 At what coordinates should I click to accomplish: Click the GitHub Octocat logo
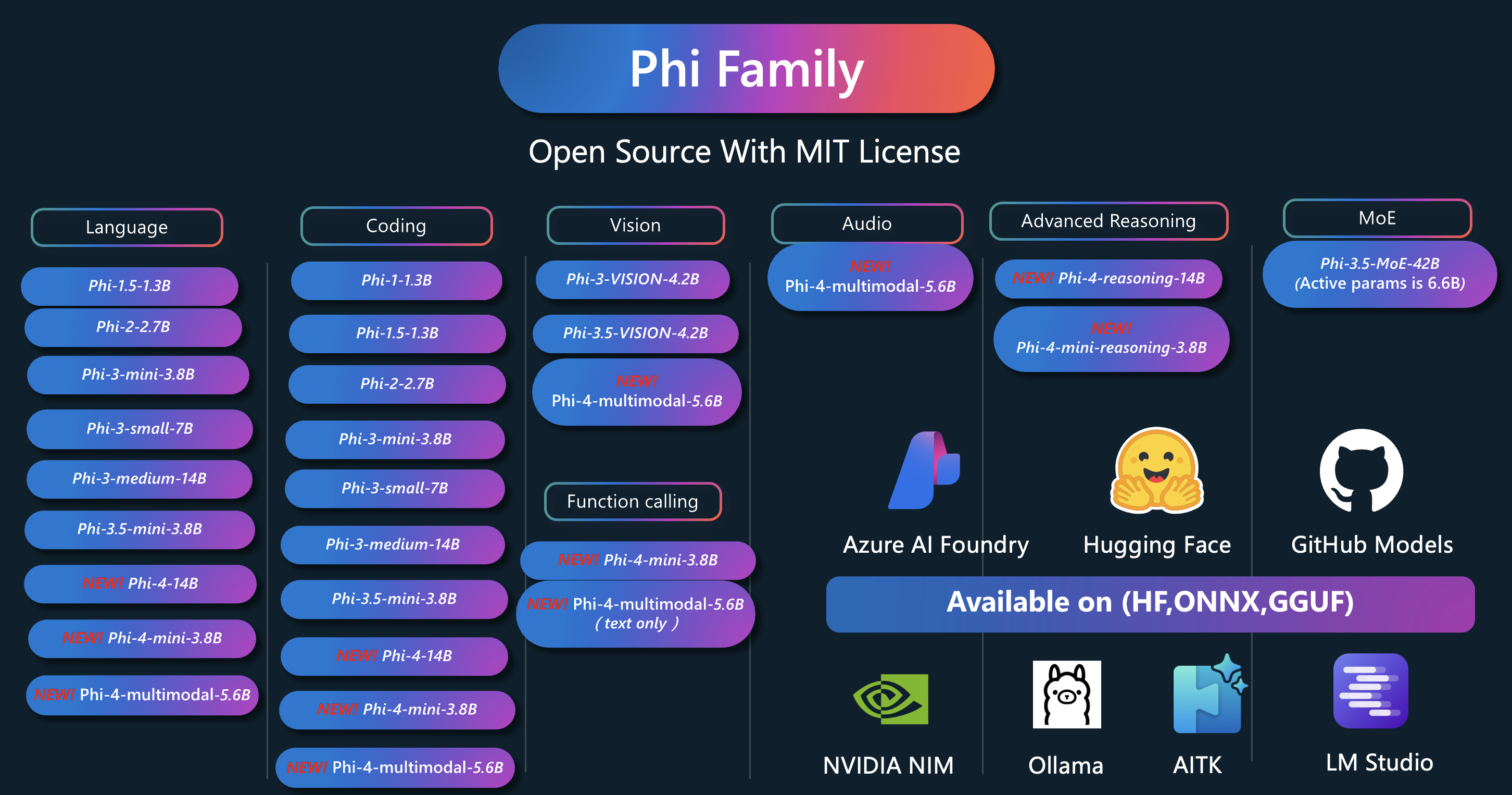click(x=1361, y=470)
